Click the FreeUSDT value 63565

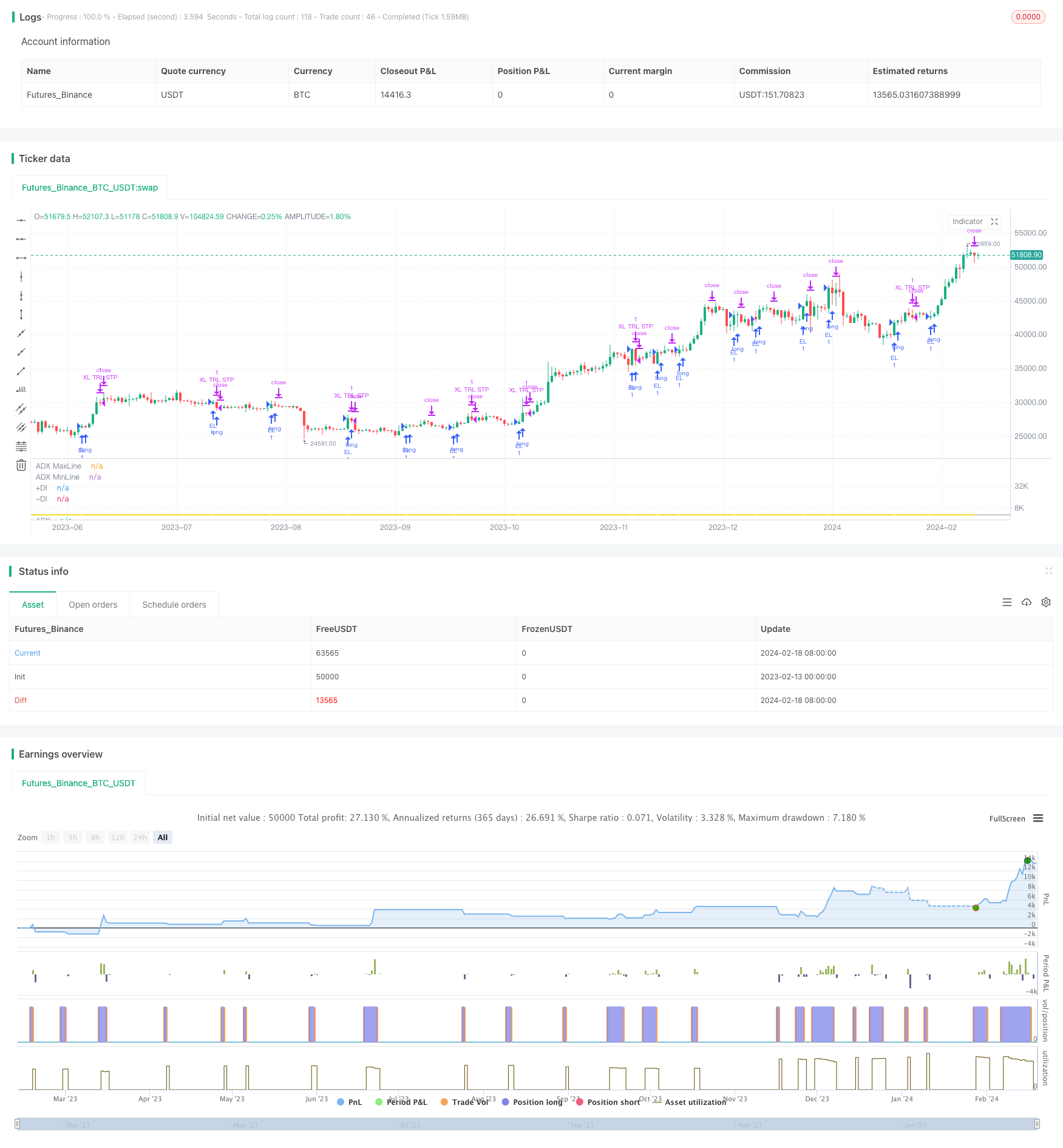(x=327, y=653)
